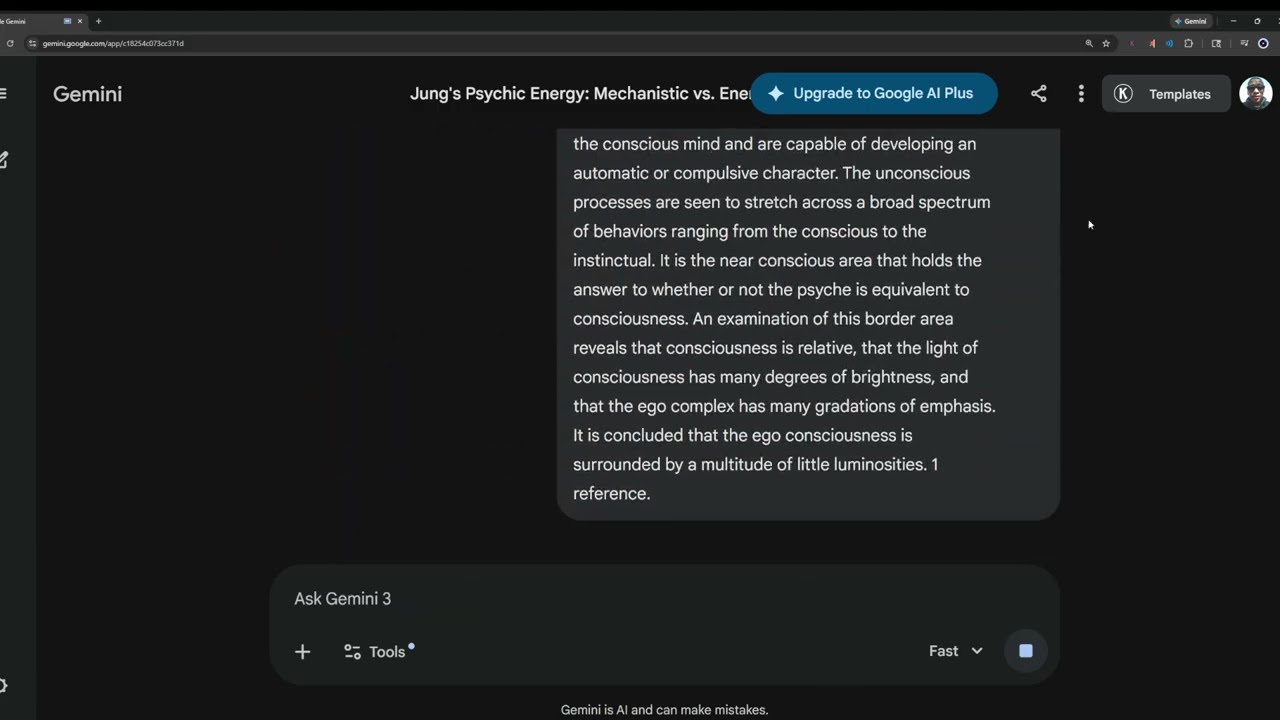Open settings gear in the sidebar
The height and width of the screenshot is (720, 1280).
click(x=3, y=686)
